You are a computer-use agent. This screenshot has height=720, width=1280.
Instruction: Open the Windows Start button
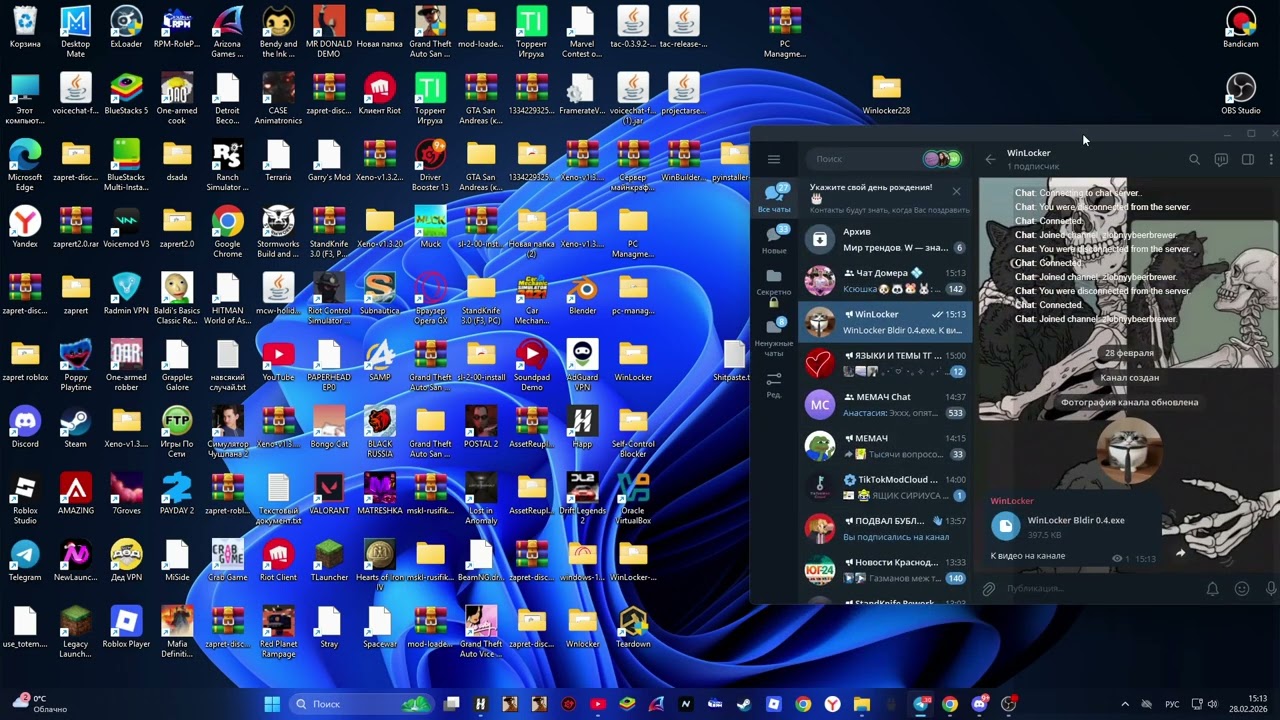click(272, 704)
